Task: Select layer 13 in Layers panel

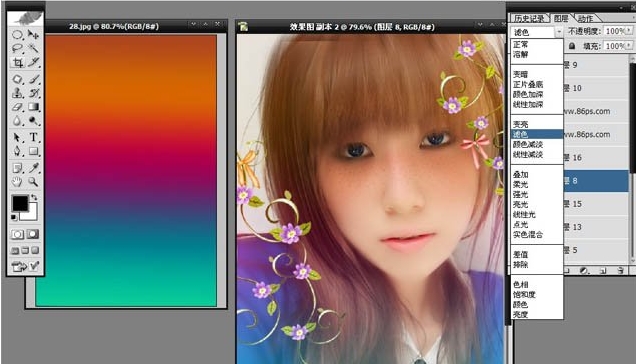Action: [x=596, y=227]
